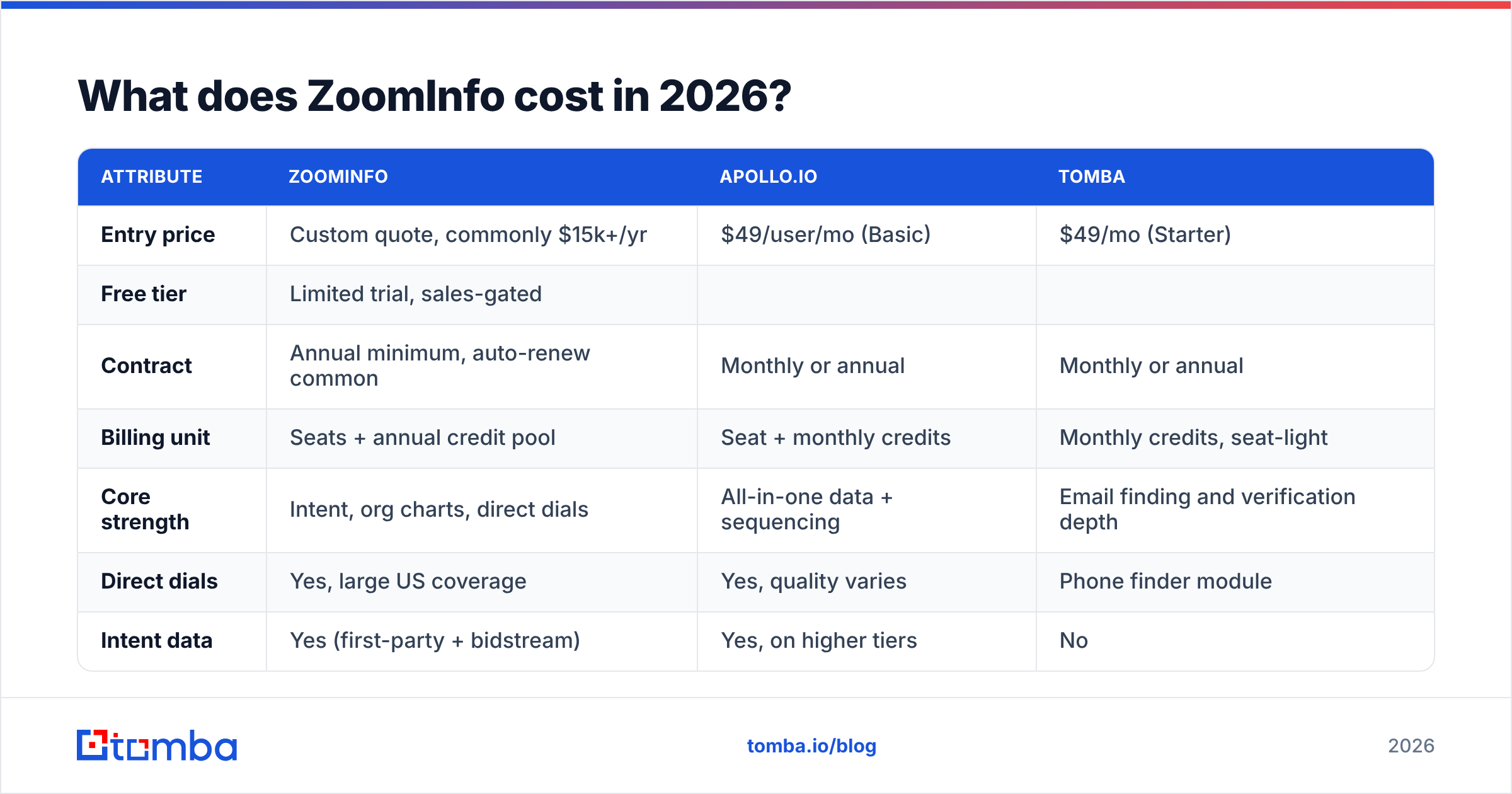1512x794 pixels.
Task: Click the 'Intent data' row label
Action: [x=157, y=640]
